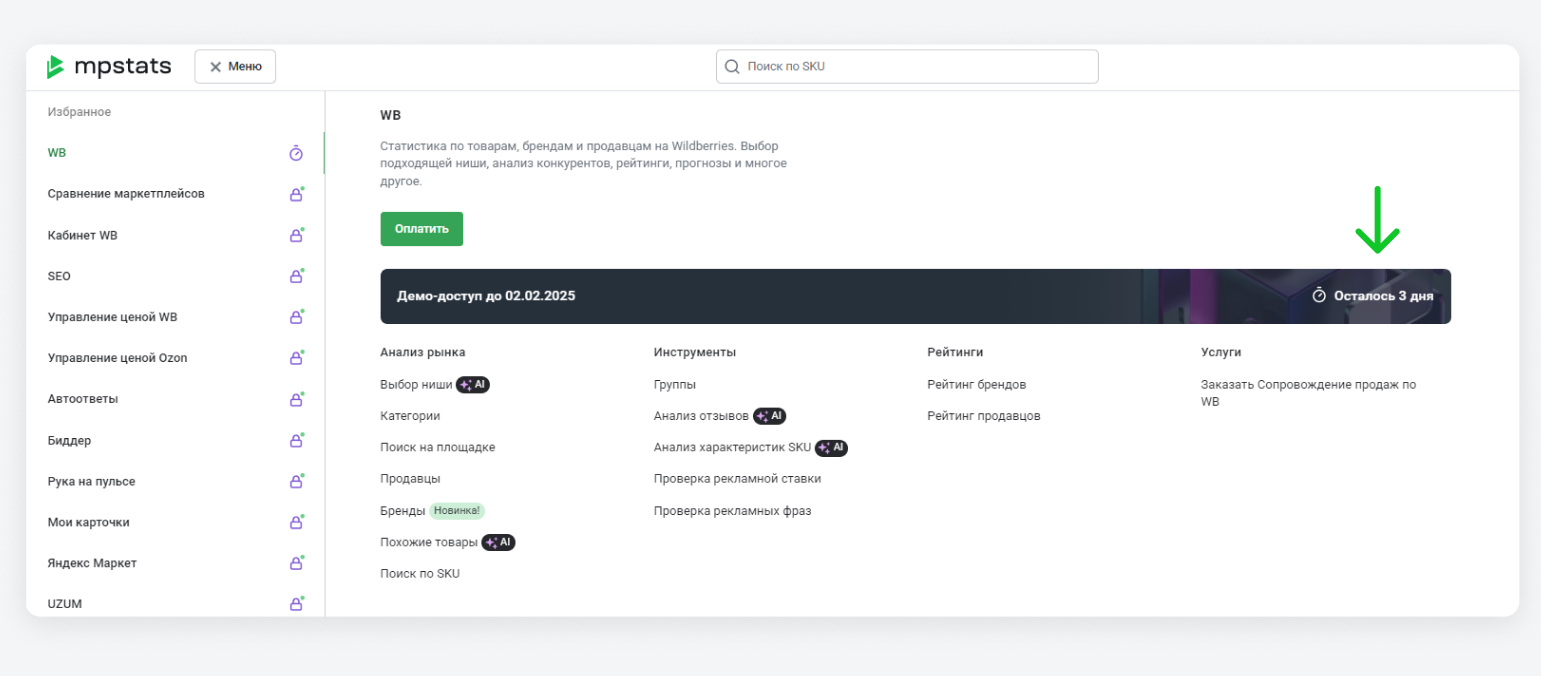Viewport: 1541px width, 676px height.
Task: Close the menu with Меню button
Action: pyautogui.click(x=235, y=67)
